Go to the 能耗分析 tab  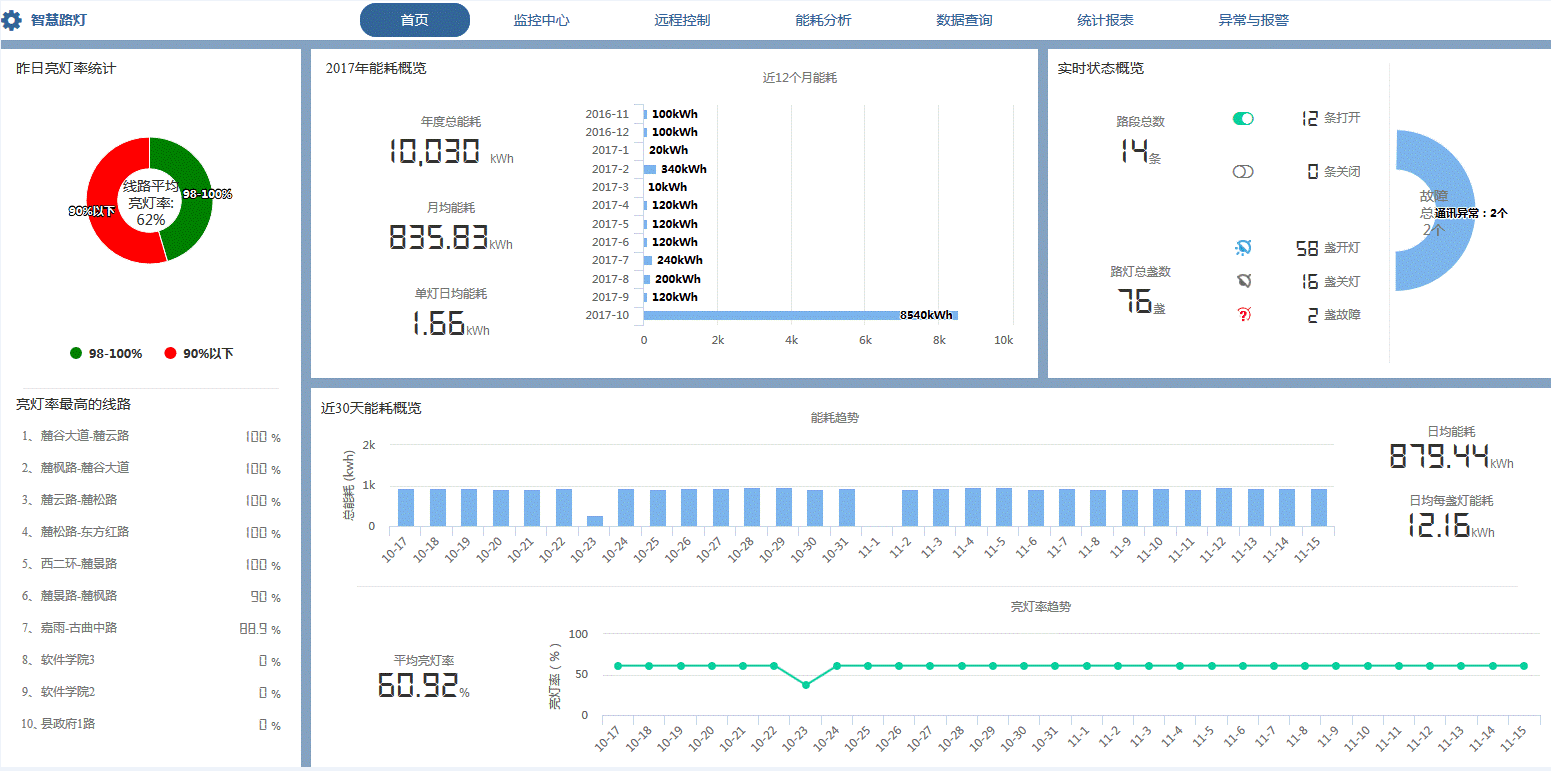tap(823, 20)
